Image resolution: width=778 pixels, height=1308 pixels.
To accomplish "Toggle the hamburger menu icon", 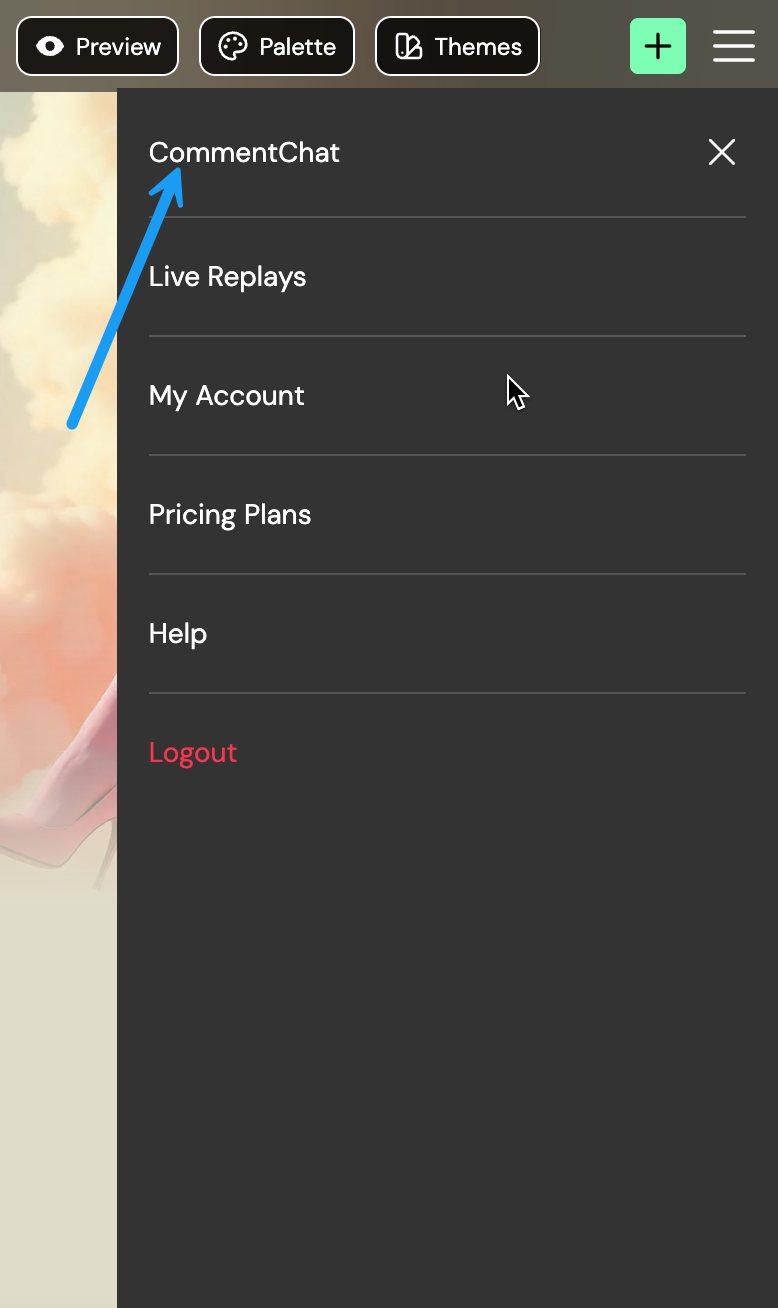I will point(733,46).
